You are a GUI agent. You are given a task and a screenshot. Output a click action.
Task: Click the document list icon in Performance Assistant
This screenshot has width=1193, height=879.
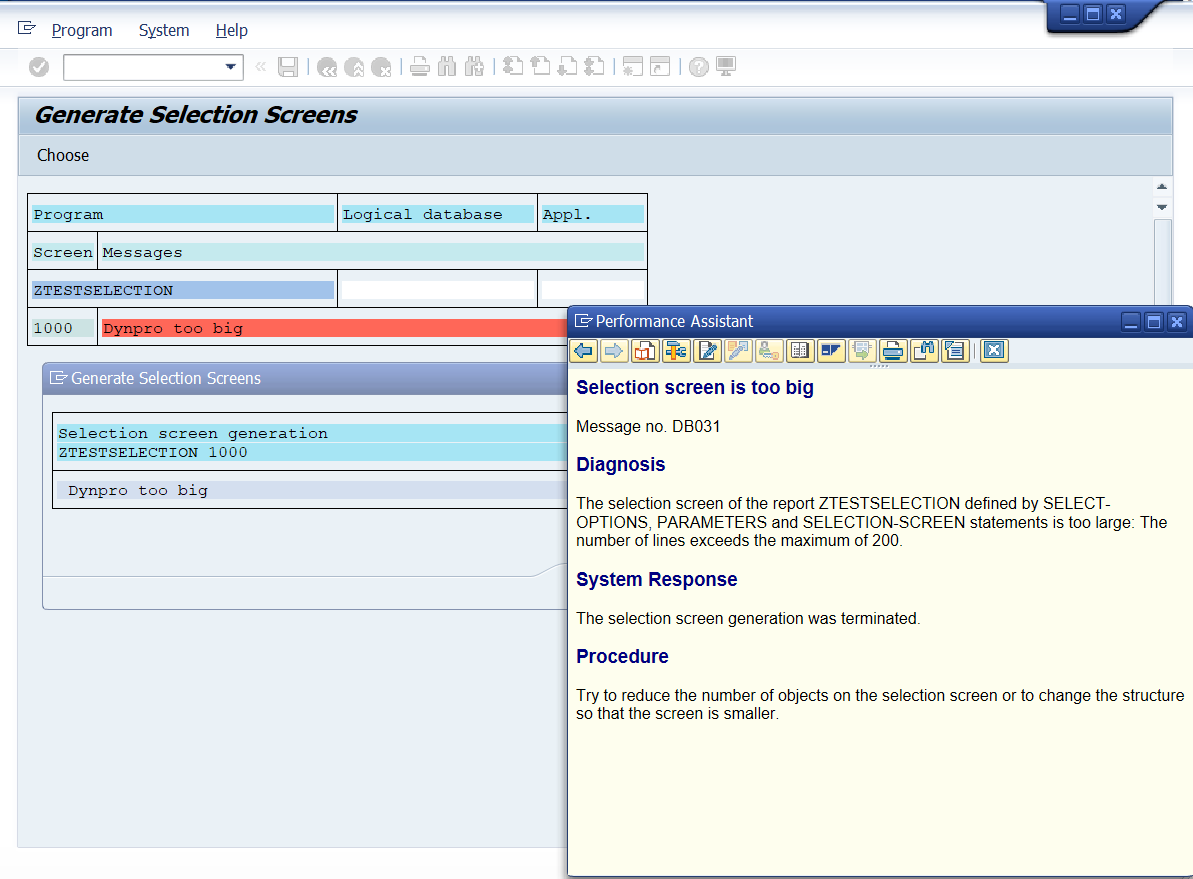(955, 351)
